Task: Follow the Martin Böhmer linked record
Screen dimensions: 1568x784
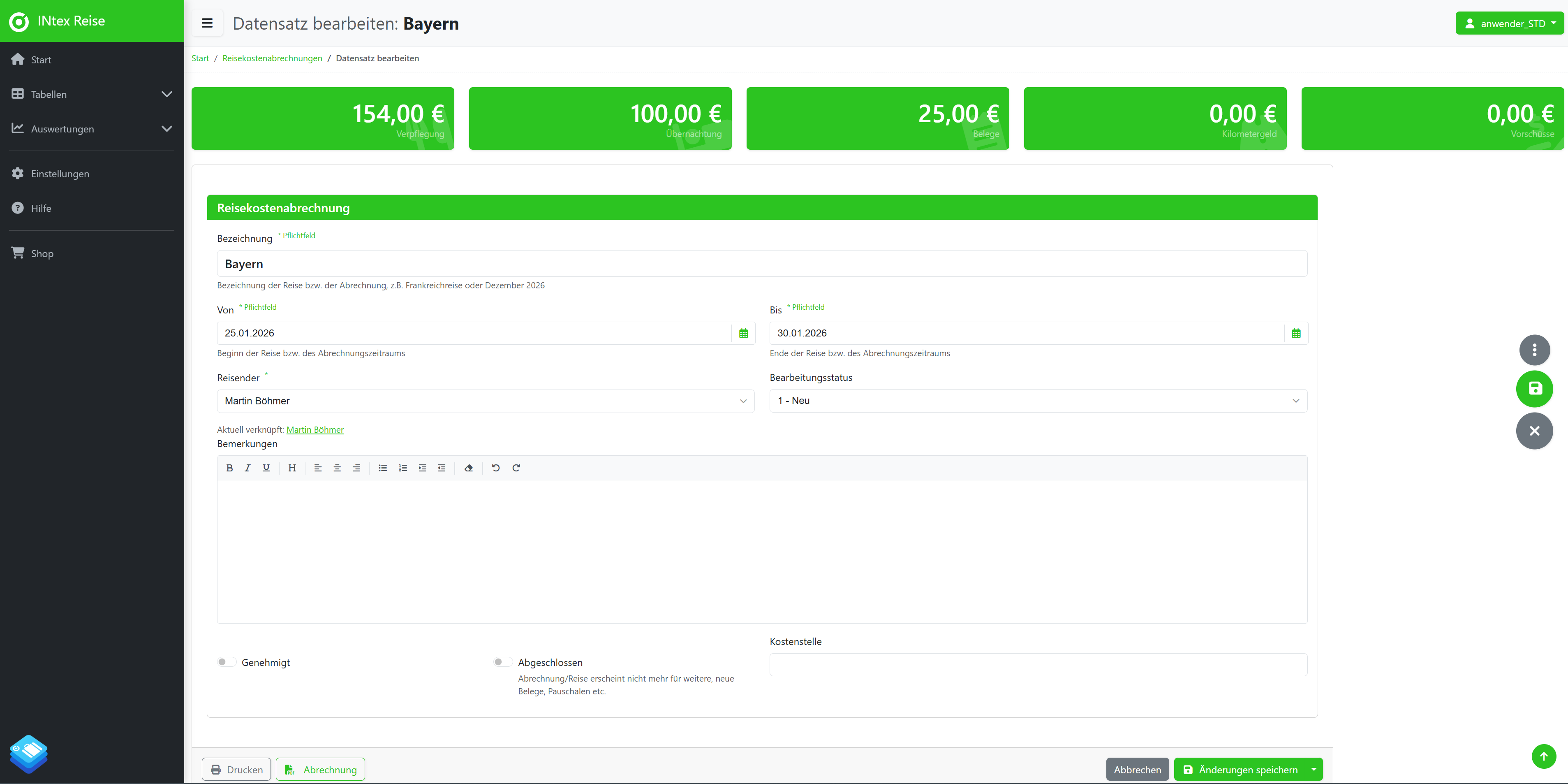Action: (x=315, y=429)
